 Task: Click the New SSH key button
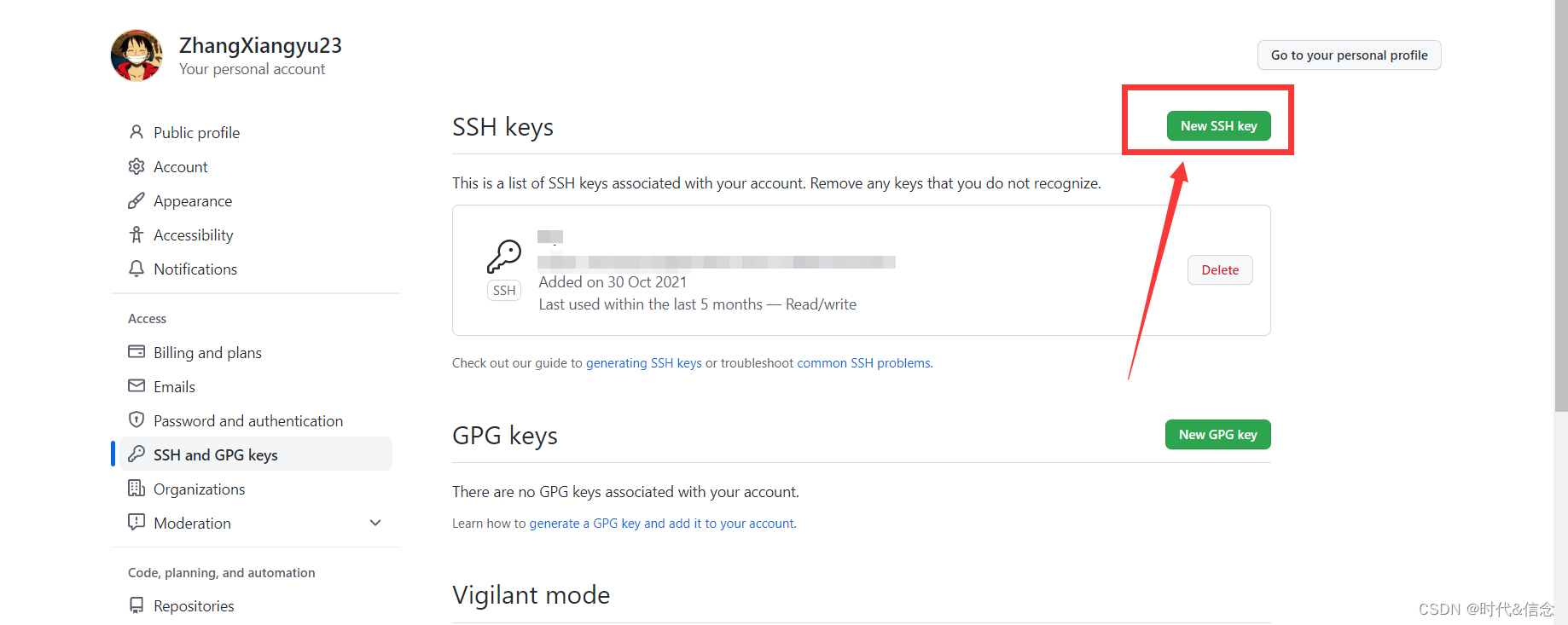tap(1218, 126)
